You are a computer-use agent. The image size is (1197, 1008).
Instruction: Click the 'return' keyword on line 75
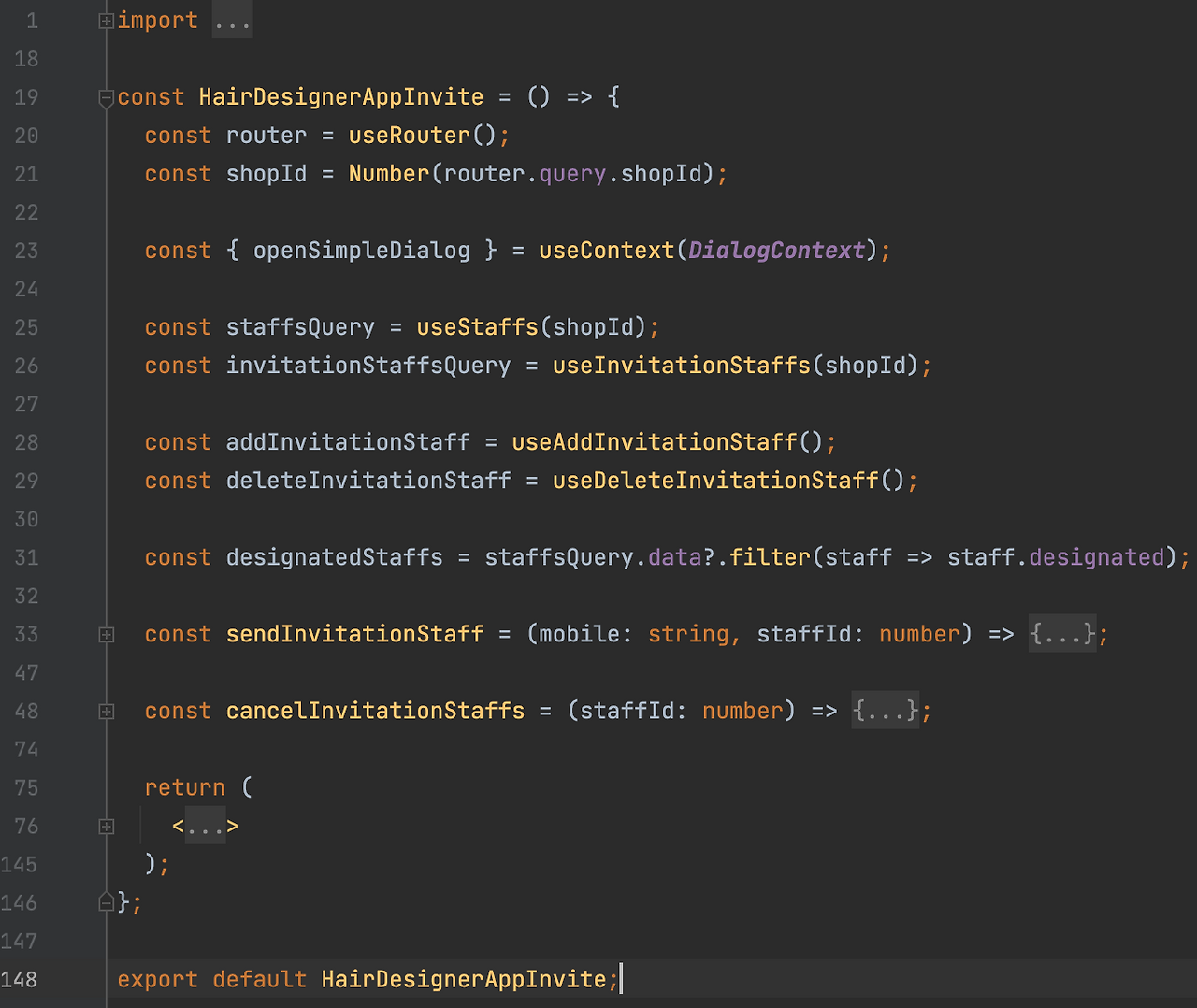click(x=185, y=787)
